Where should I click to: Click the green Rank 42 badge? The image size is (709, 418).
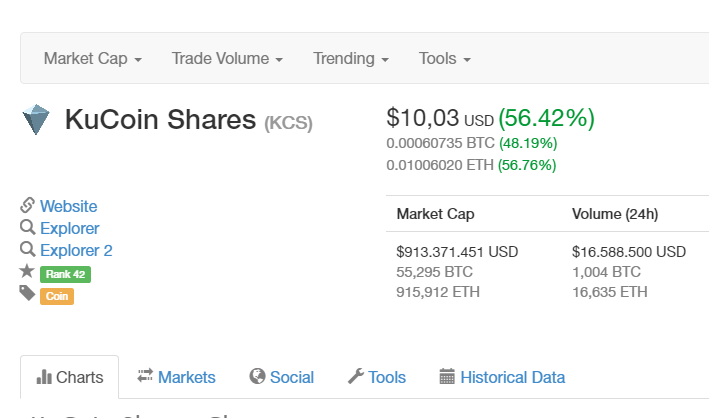(65, 273)
